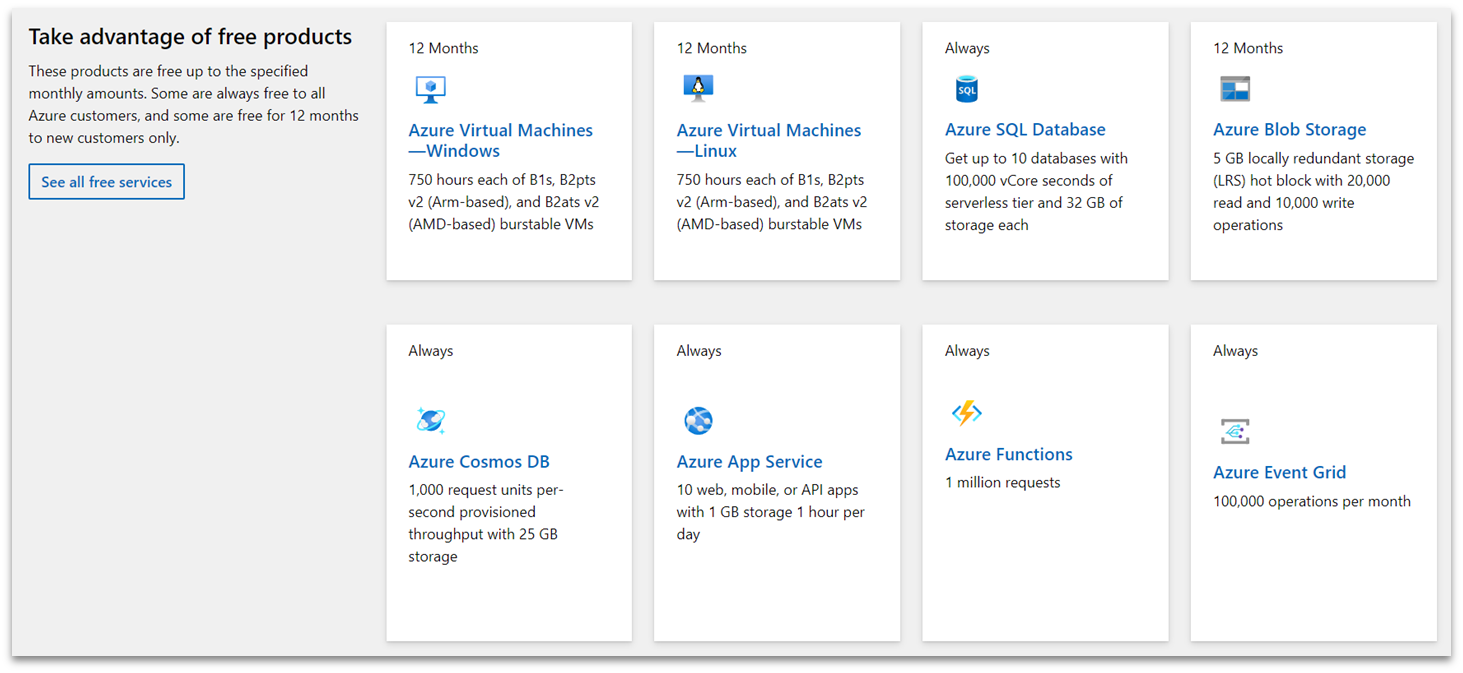This screenshot has height=673, width=1463.
Task: Click the Azure Functions lightning bolt icon
Action: (965, 412)
